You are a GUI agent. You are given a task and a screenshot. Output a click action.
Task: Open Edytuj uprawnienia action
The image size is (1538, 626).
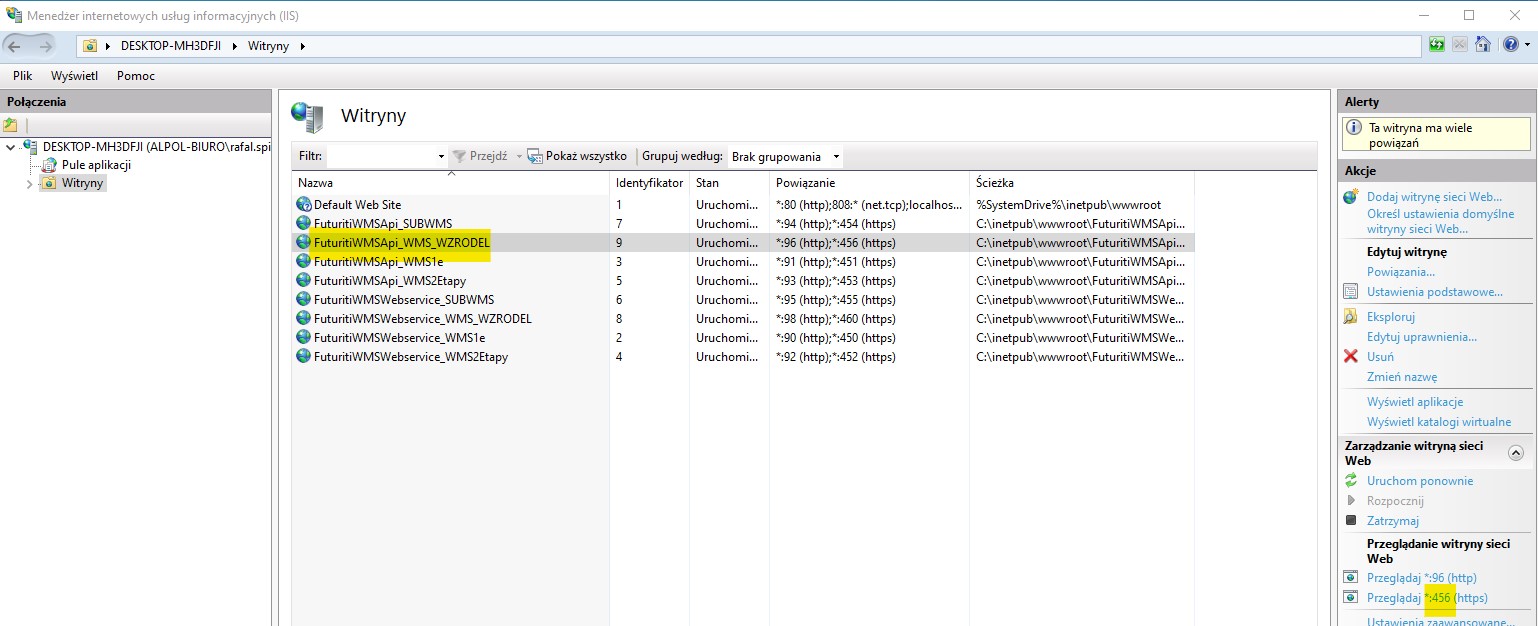tap(1421, 337)
